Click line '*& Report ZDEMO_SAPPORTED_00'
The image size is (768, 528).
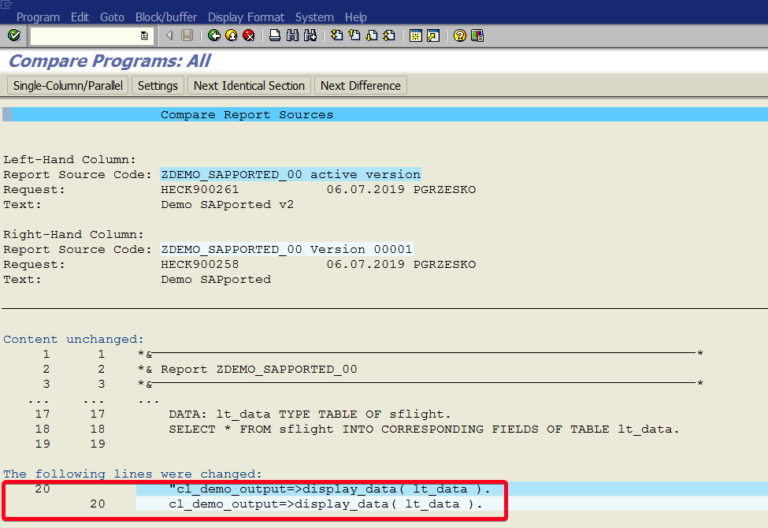coord(247,369)
